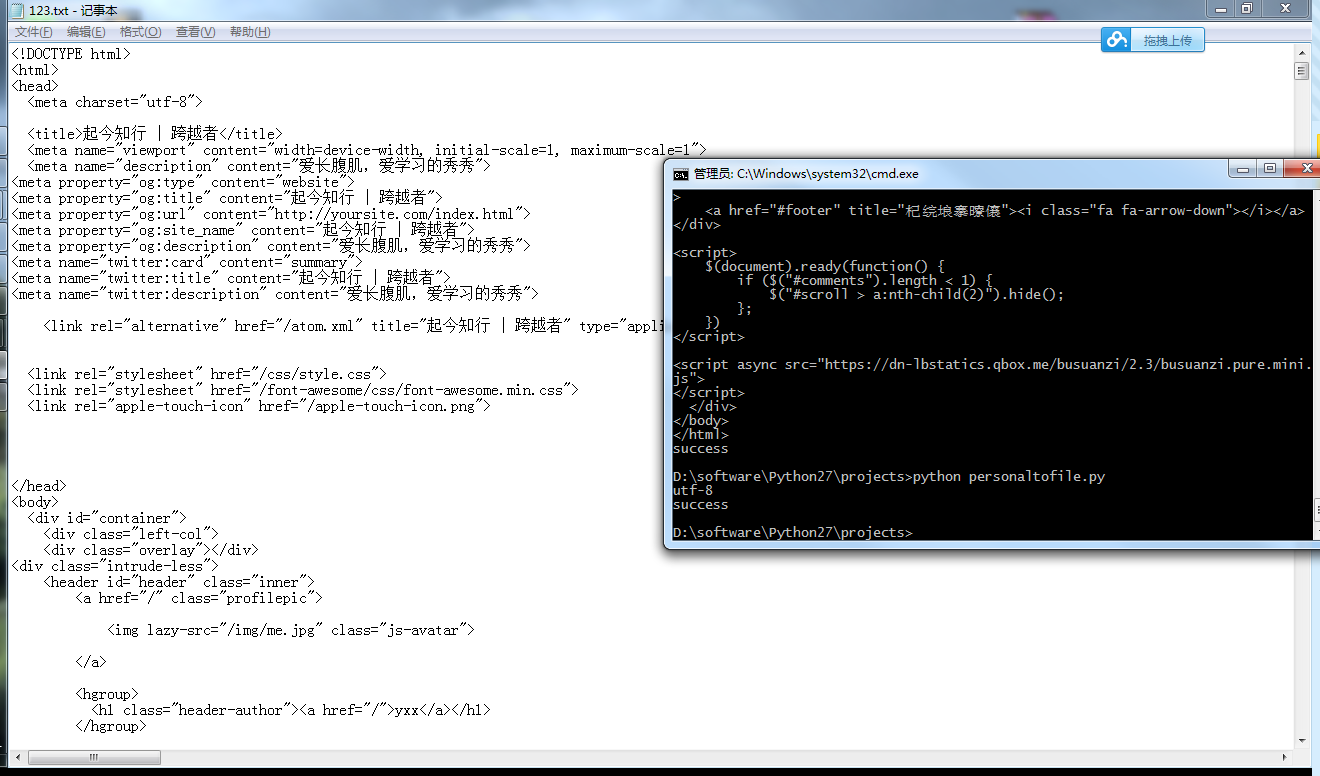Image resolution: width=1320 pixels, height=776 pixels.
Task: Click the "utf-8" output line in cmd
Action: click(x=693, y=491)
